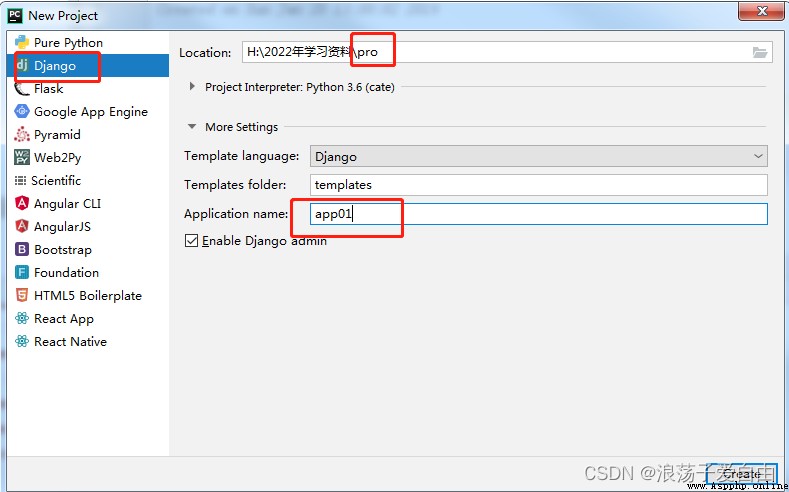789x492 pixels.
Task: Click the Application name field
Action: click(x=538, y=214)
